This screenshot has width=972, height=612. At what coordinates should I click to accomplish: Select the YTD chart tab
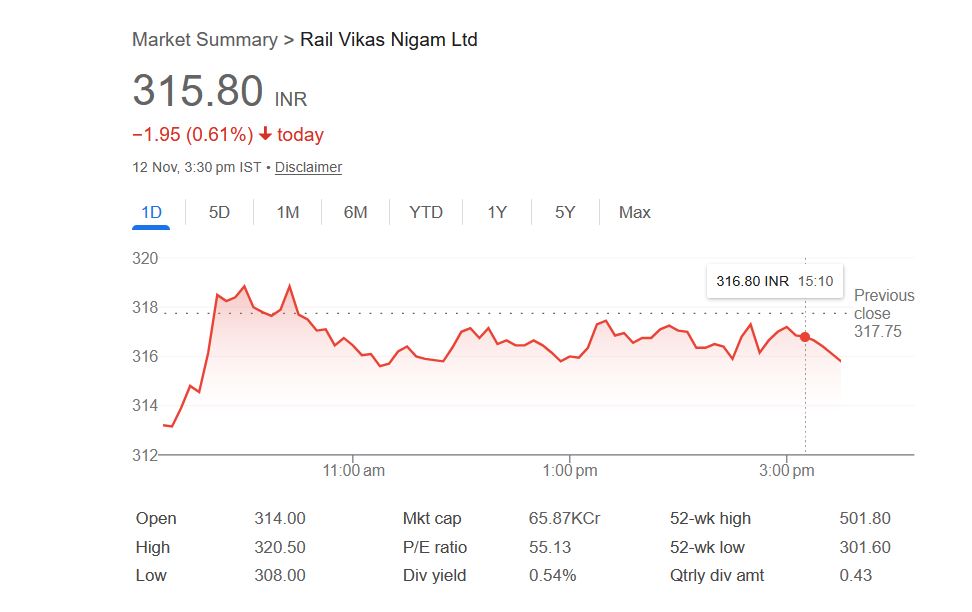click(426, 212)
